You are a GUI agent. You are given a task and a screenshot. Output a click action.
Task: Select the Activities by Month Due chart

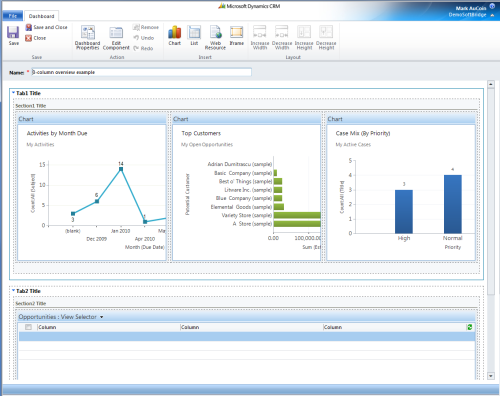pyautogui.click(x=92, y=192)
